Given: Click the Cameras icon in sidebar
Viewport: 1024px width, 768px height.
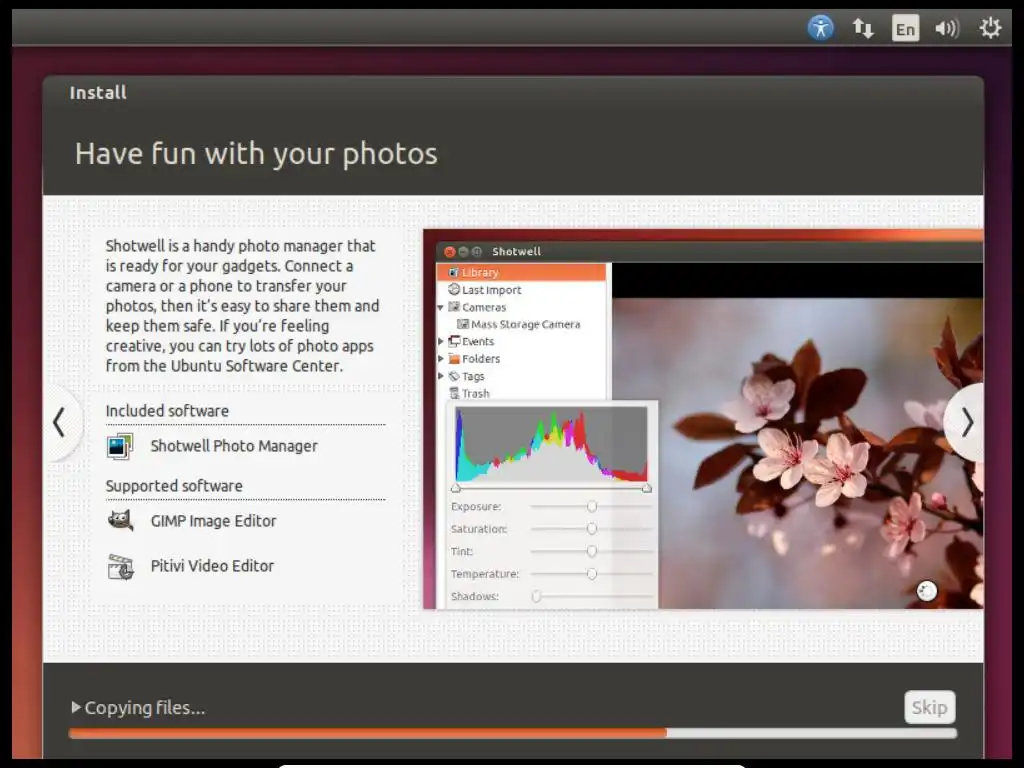Looking at the screenshot, I should (454, 307).
